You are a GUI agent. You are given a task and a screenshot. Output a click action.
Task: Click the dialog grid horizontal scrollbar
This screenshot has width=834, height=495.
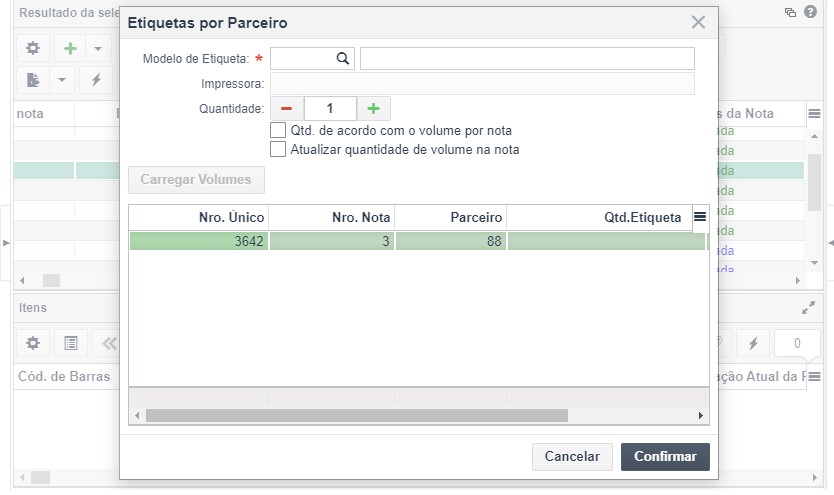pyautogui.click(x=357, y=415)
